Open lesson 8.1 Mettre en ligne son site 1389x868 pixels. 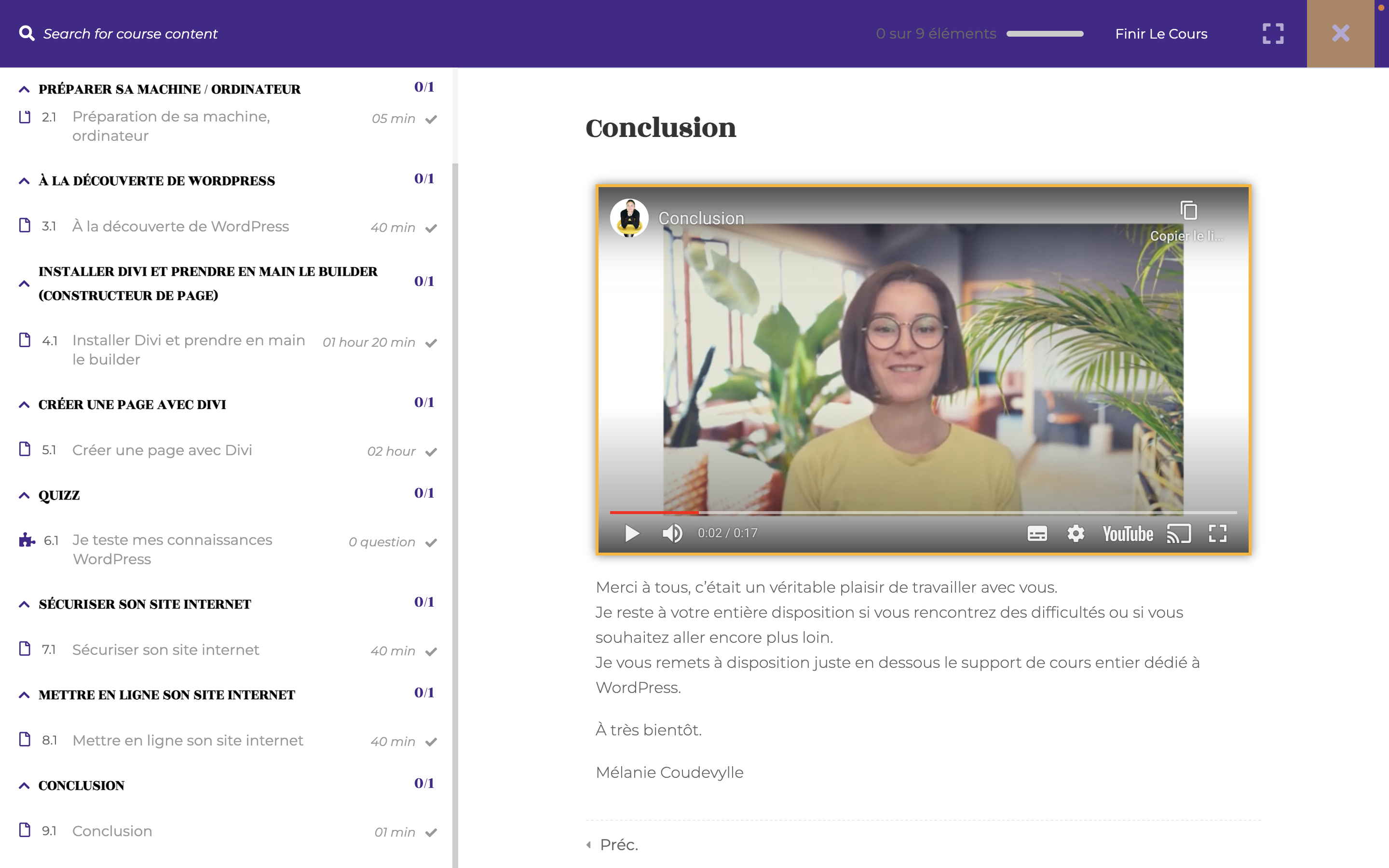187,741
